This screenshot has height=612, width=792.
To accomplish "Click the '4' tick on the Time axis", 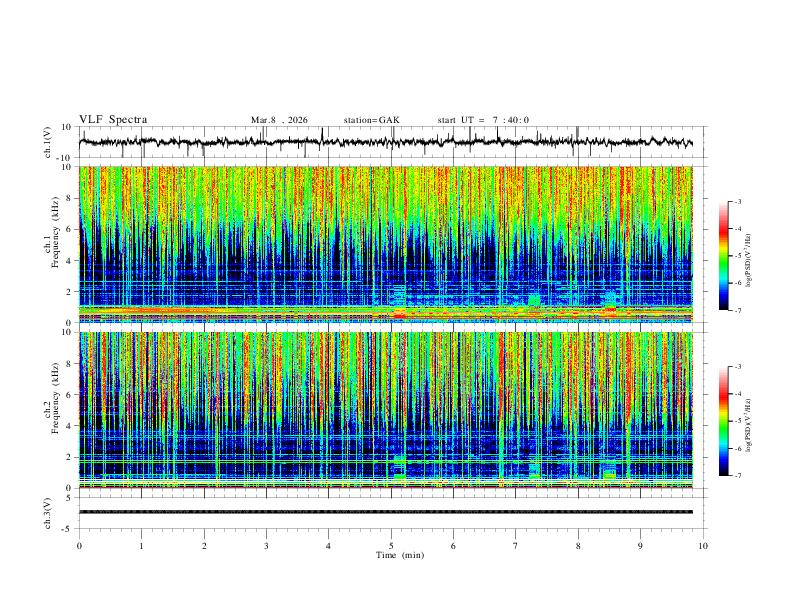I will coord(329,546).
